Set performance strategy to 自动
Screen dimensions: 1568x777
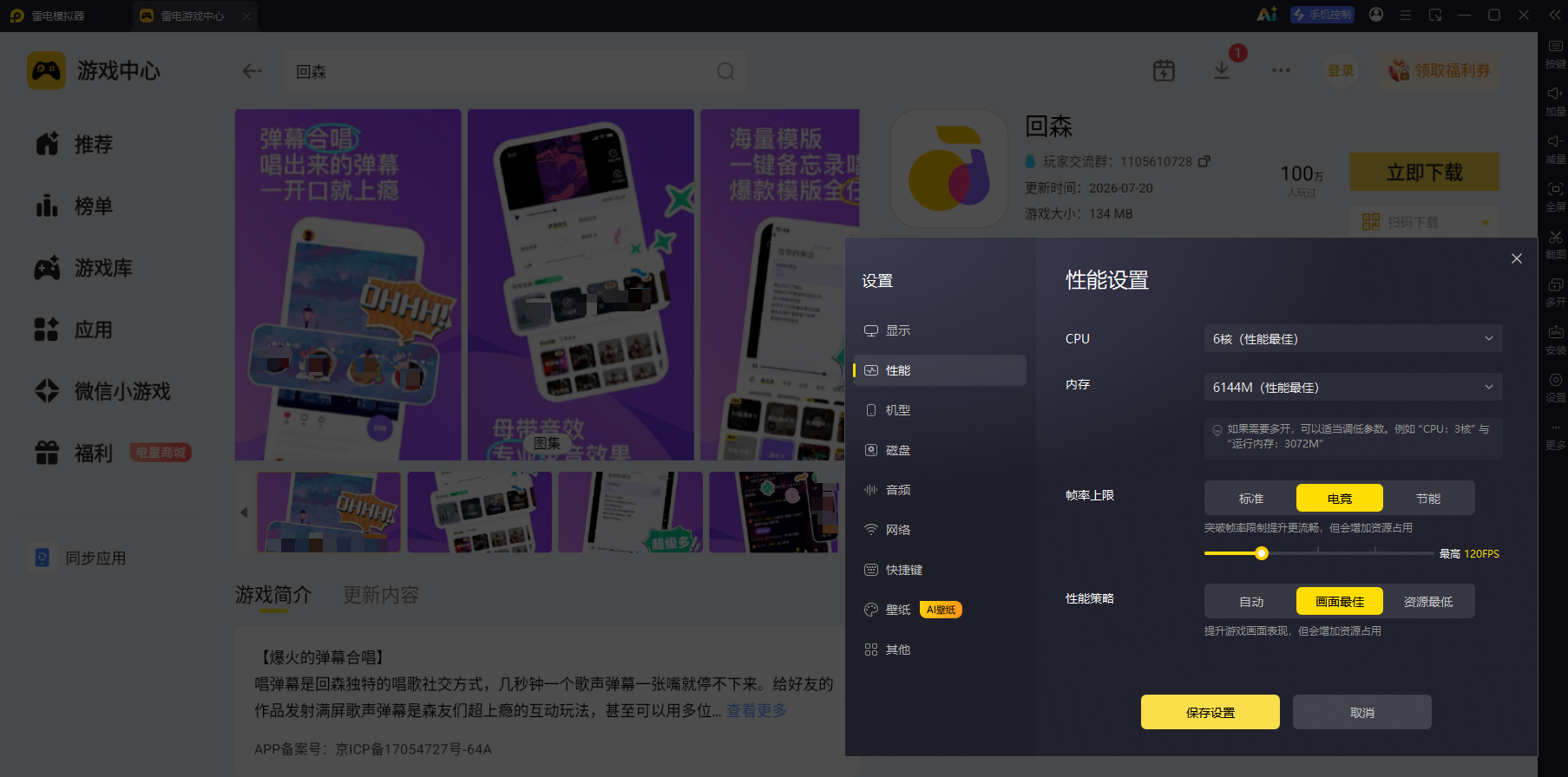[1251, 602]
